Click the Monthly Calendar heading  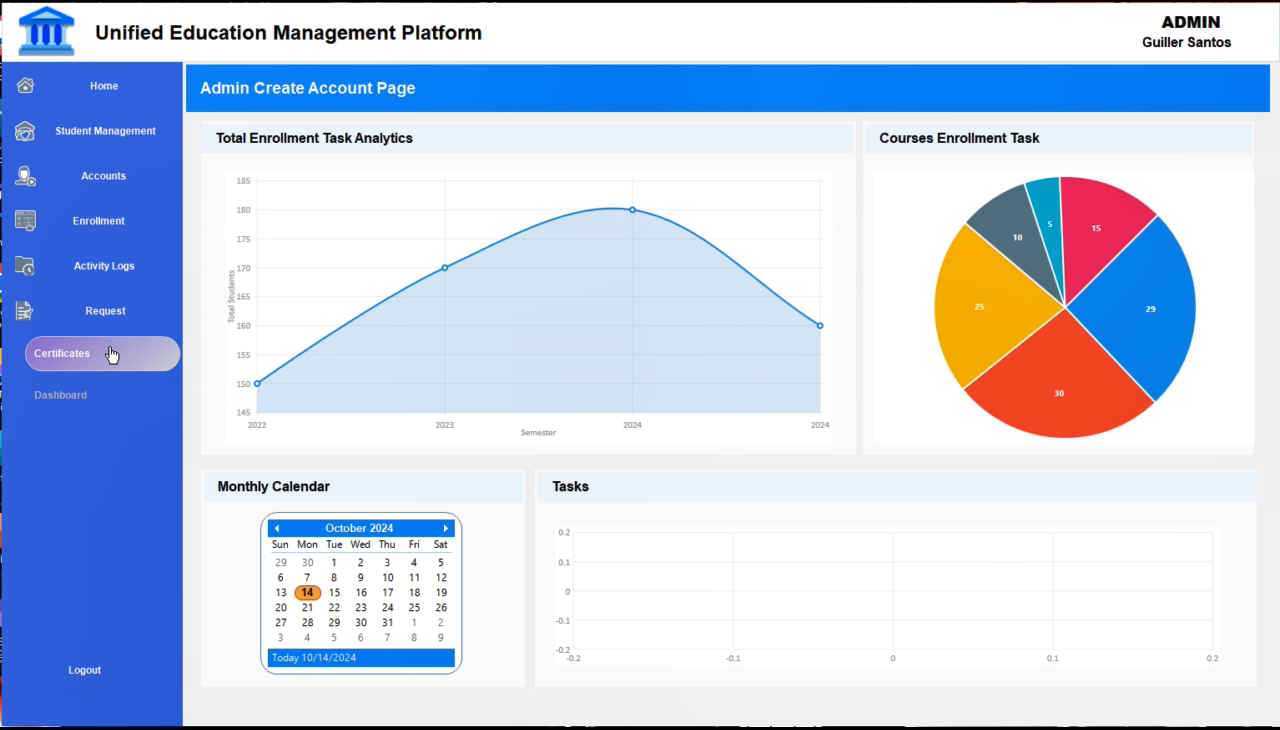click(x=273, y=486)
